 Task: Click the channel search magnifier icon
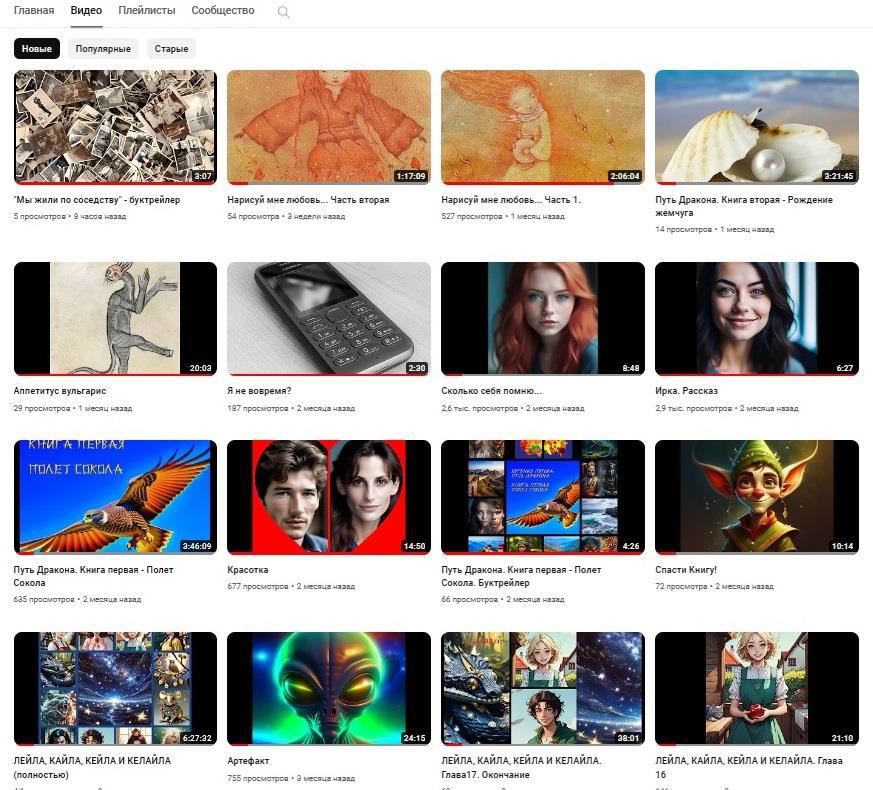283,12
